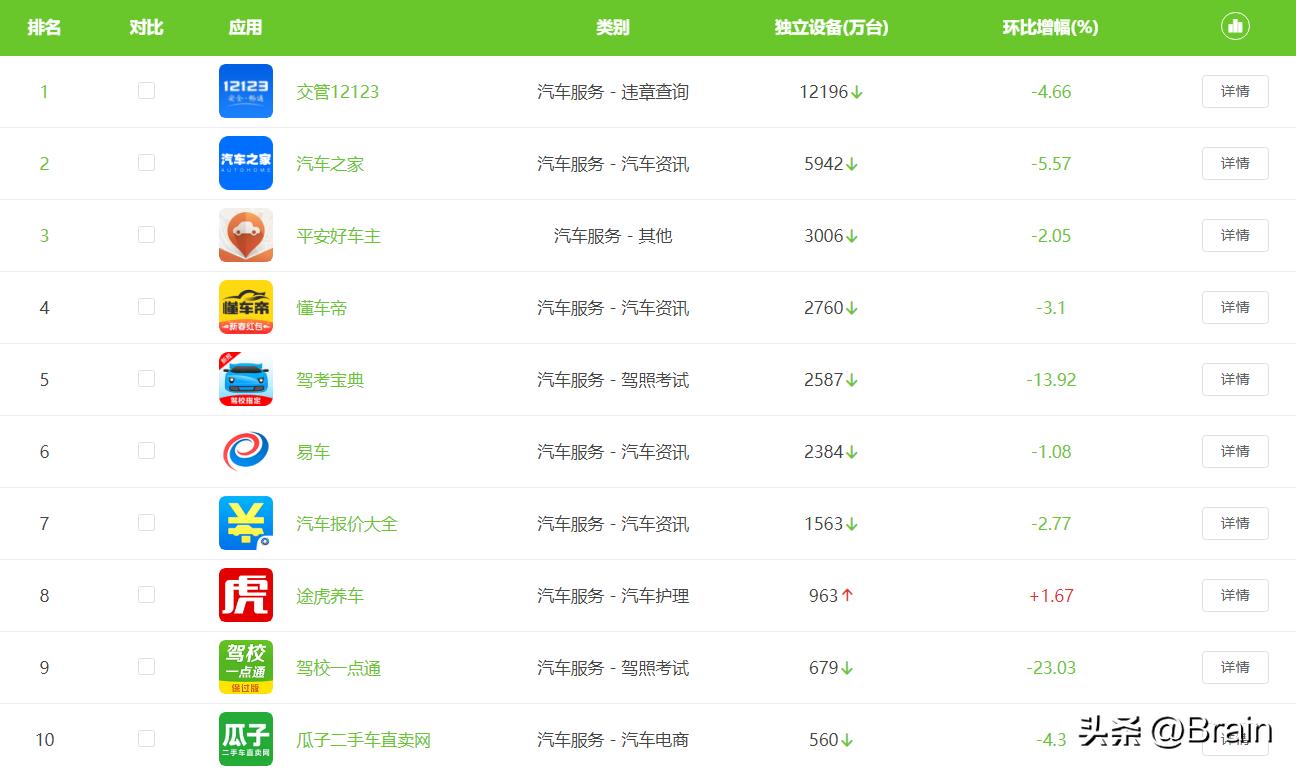Click the 驾考宝典 name link
The width and height of the screenshot is (1296, 771).
[x=329, y=379]
